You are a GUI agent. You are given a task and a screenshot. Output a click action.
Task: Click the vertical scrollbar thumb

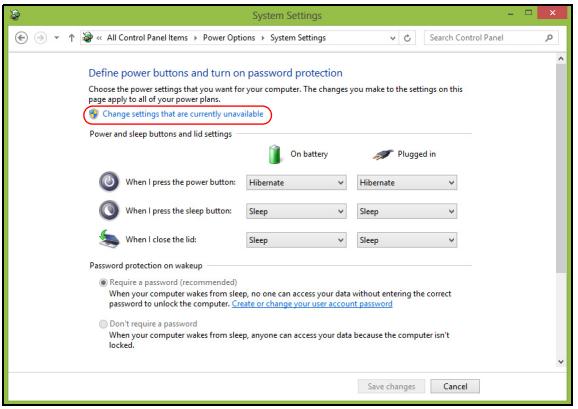coord(561,168)
